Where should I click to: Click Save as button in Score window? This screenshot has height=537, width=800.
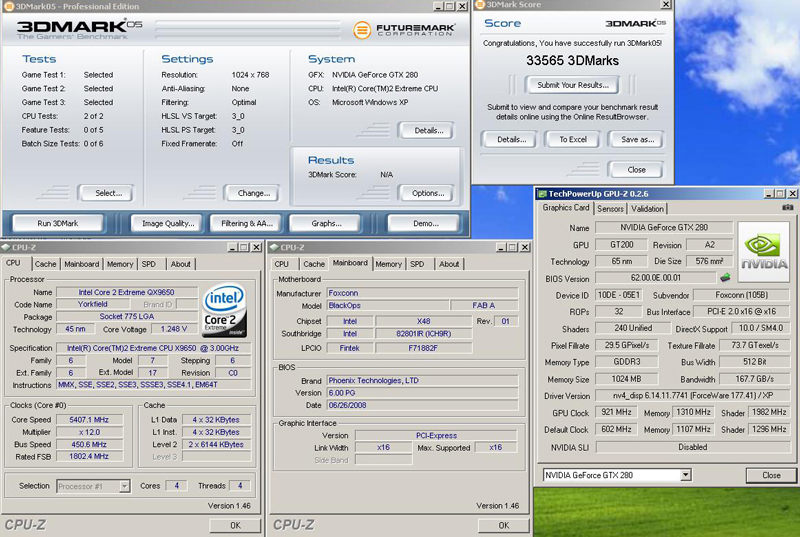pos(637,139)
